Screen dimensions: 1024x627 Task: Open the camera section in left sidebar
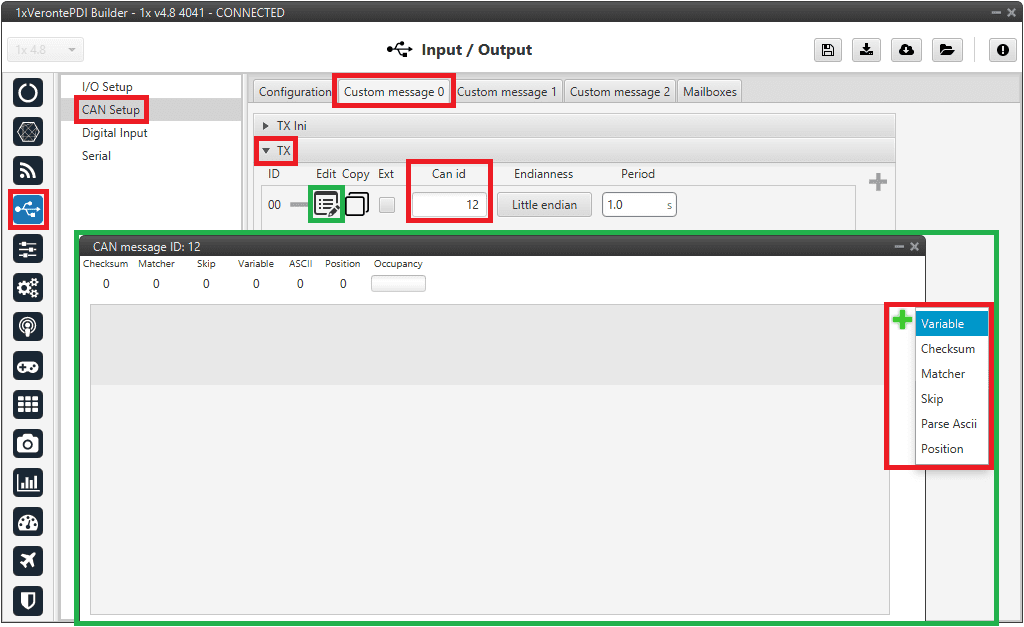click(x=28, y=443)
